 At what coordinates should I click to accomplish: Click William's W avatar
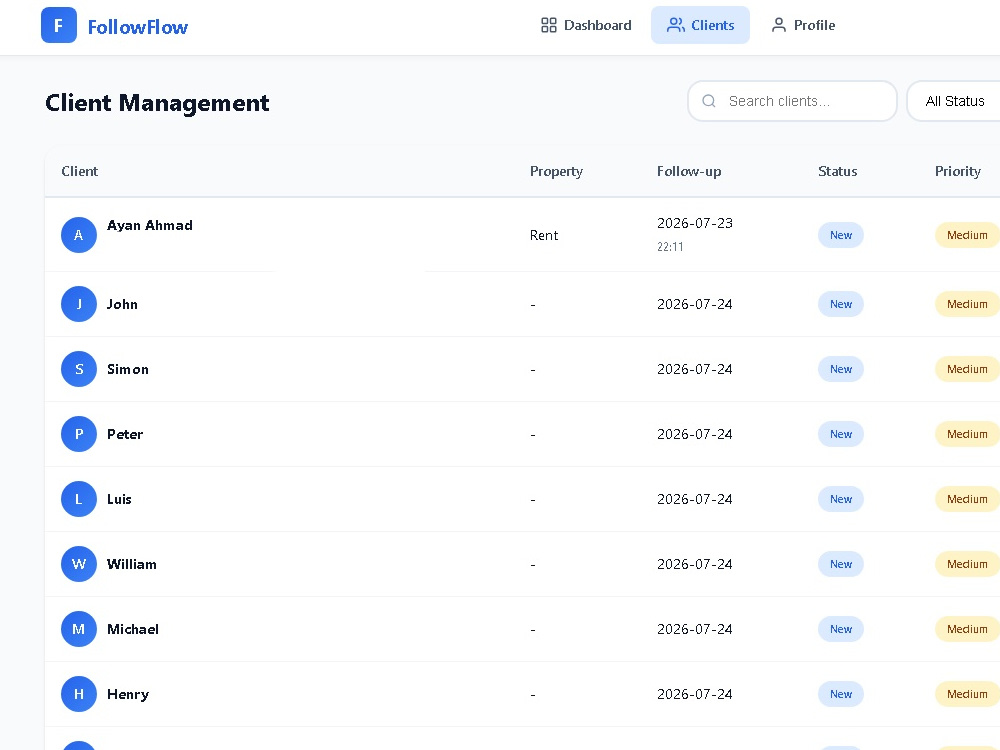pos(78,564)
